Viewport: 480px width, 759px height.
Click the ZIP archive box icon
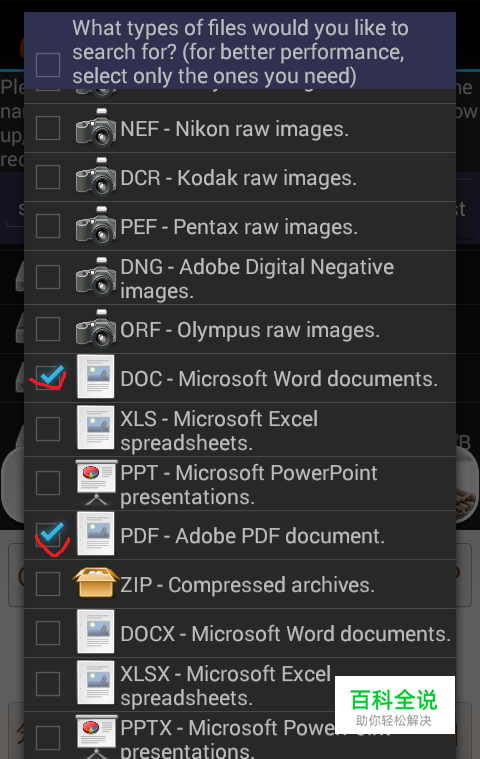pos(96,583)
